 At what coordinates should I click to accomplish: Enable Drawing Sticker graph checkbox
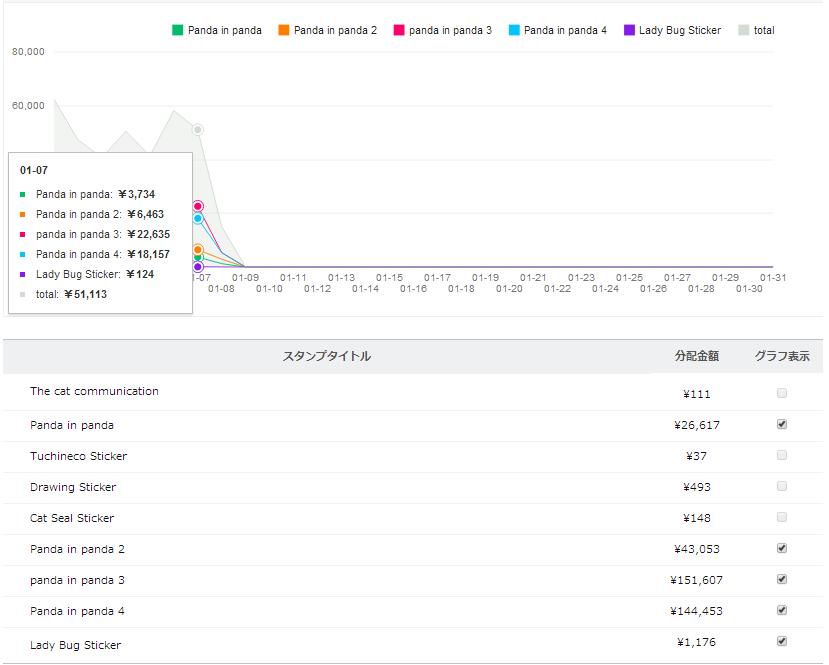782,486
